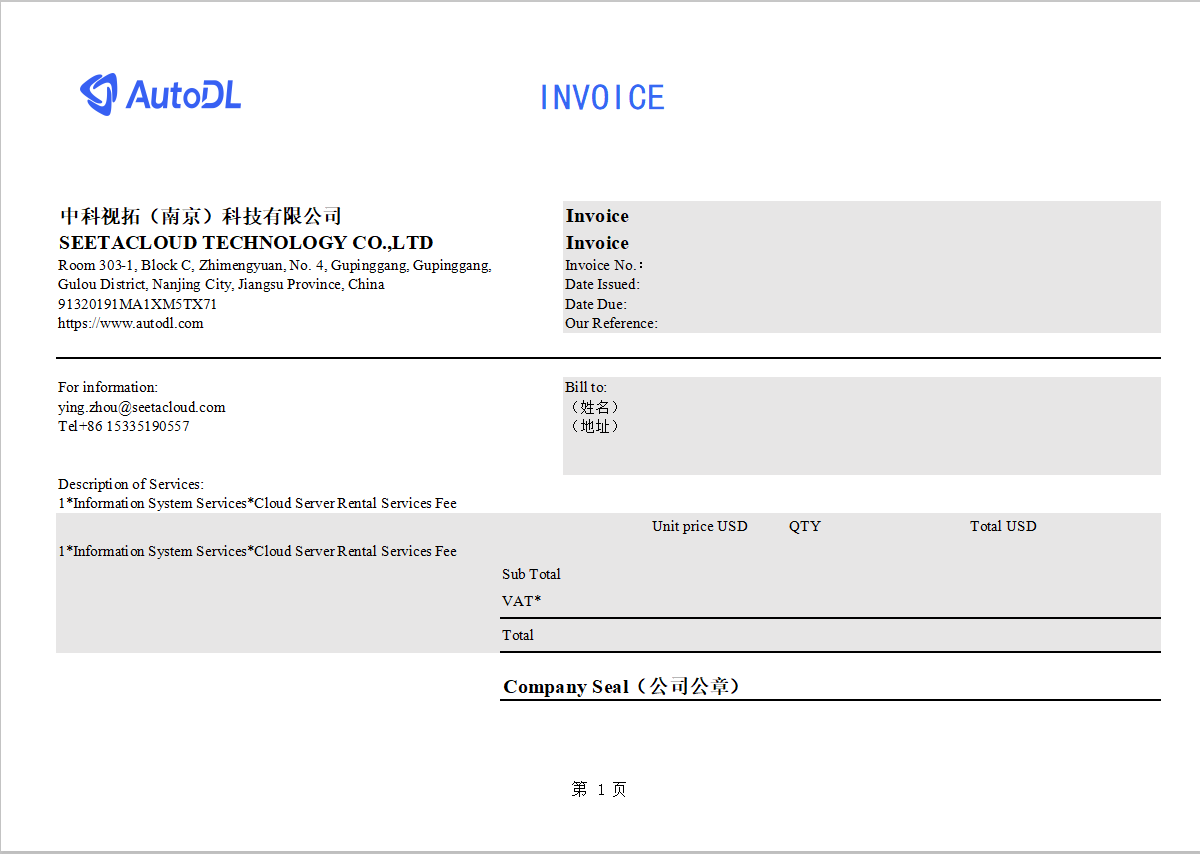The height and width of the screenshot is (854, 1200).
Task: Click the For information label
Action: [108, 387]
